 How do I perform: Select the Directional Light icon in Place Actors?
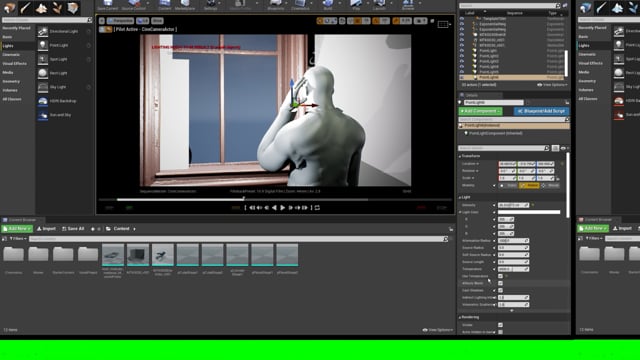pyautogui.click(x=42, y=31)
